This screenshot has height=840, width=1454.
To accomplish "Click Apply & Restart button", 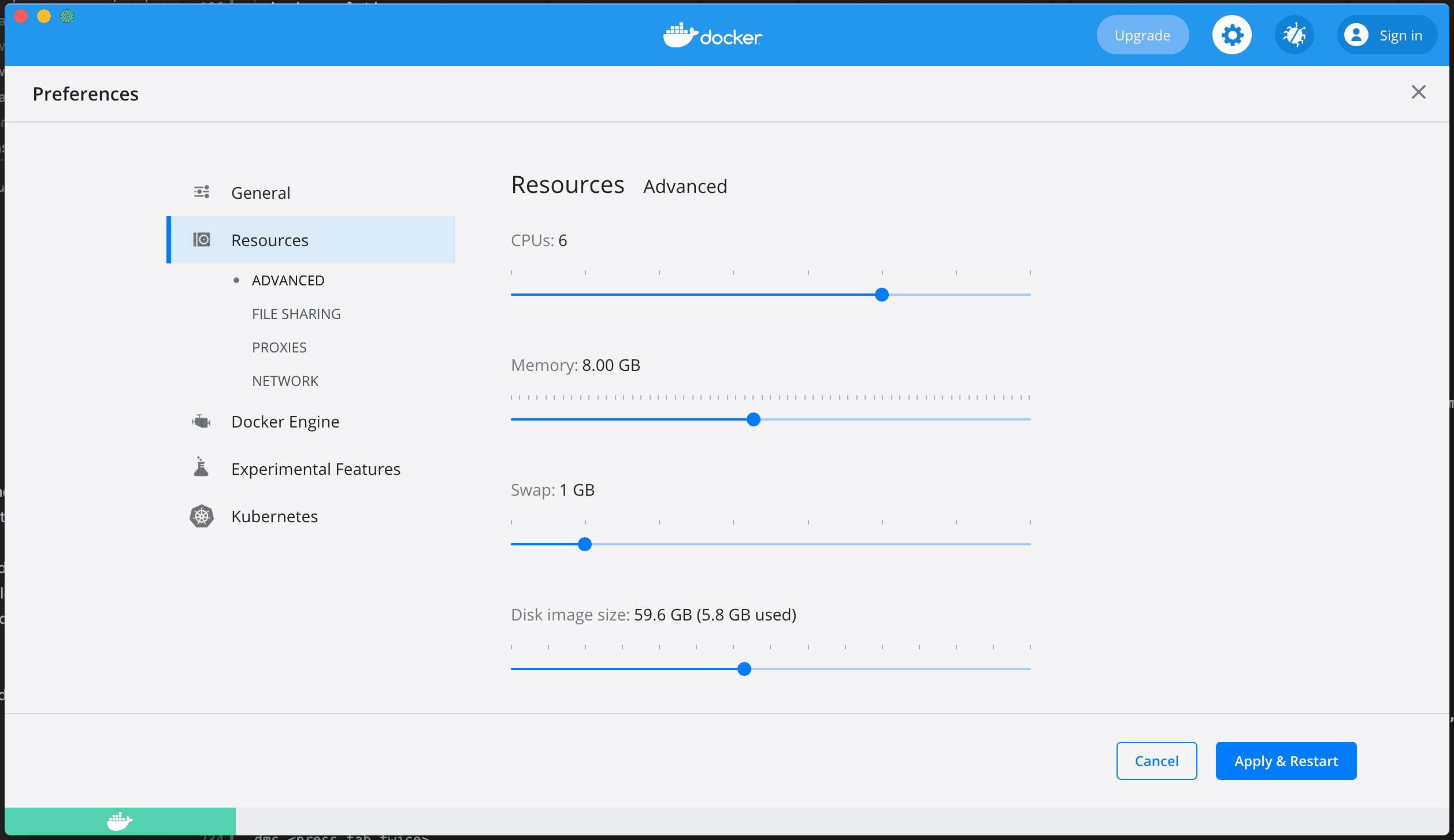I will 1286,761.
